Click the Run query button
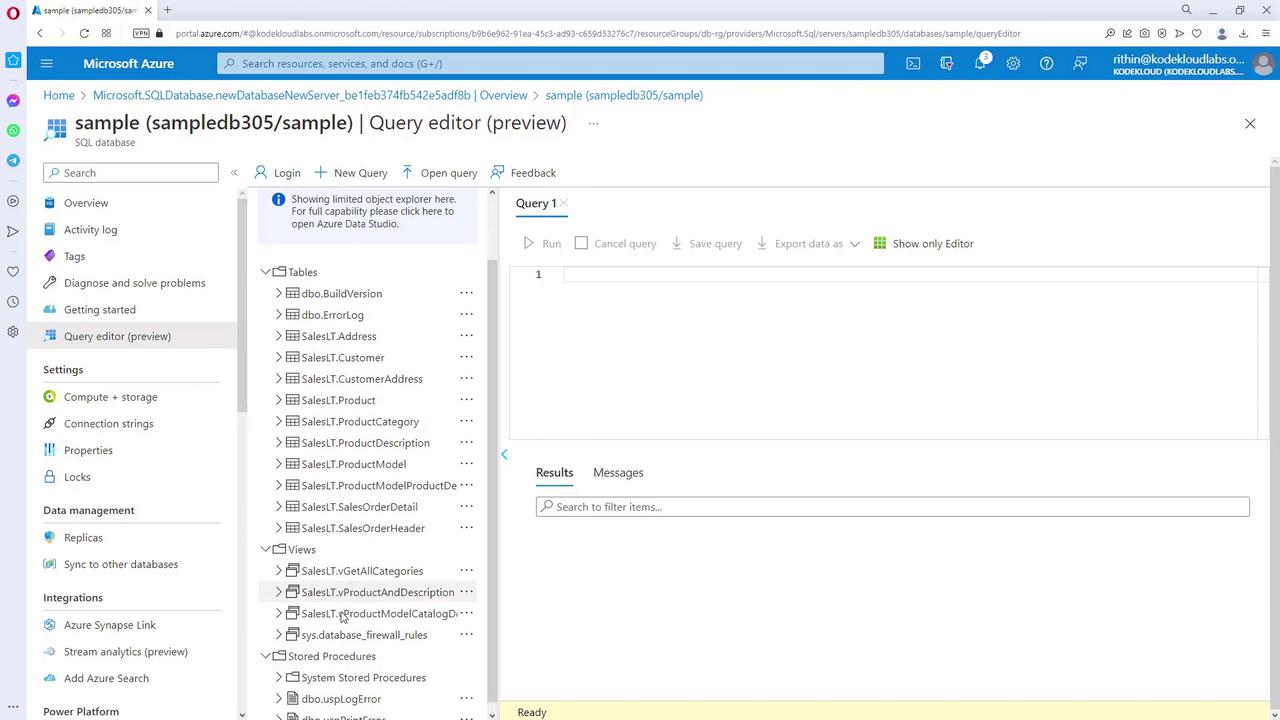The height and width of the screenshot is (720, 1280). pos(543,243)
